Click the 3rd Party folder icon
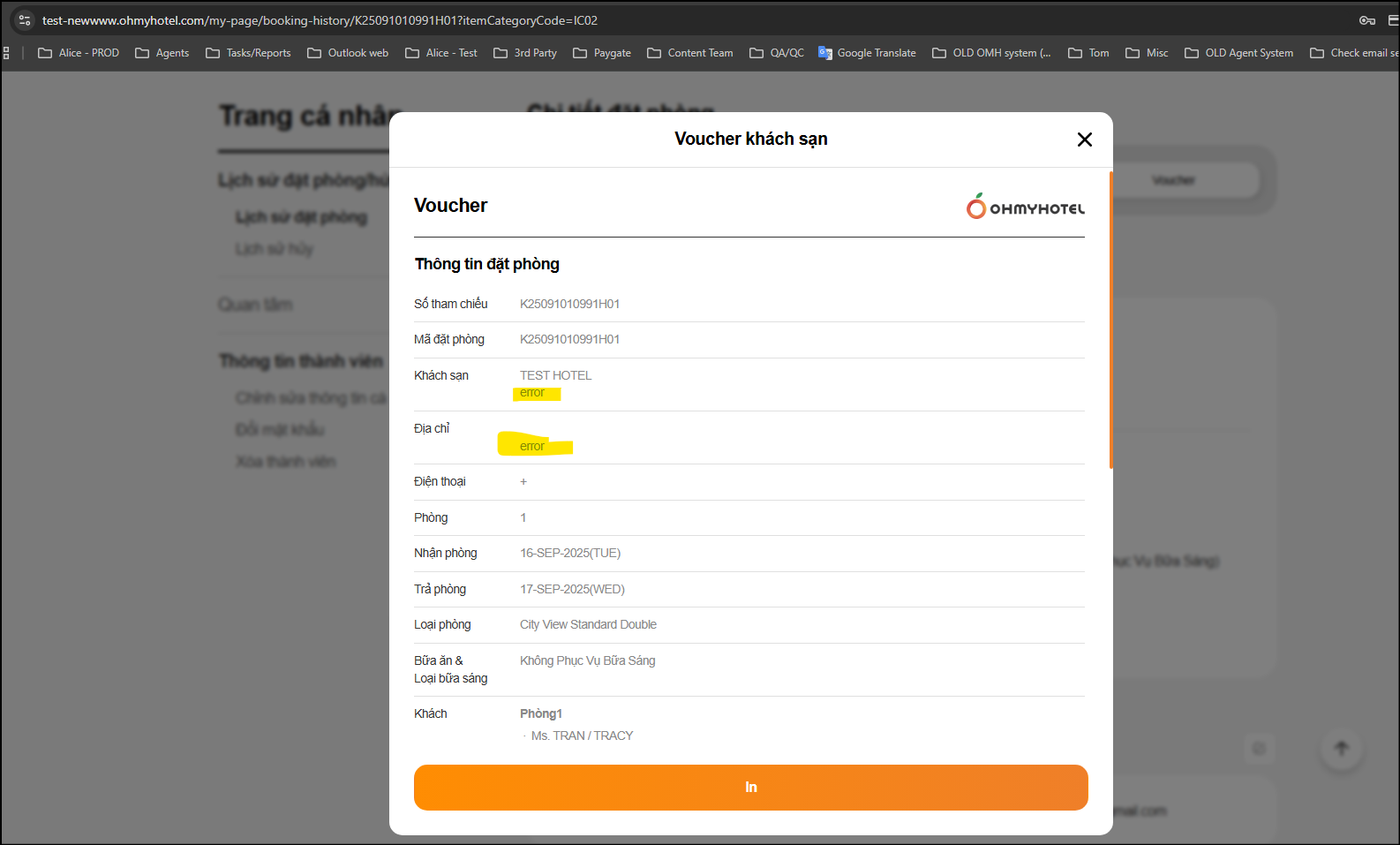1400x845 pixels. pos(501,53)
